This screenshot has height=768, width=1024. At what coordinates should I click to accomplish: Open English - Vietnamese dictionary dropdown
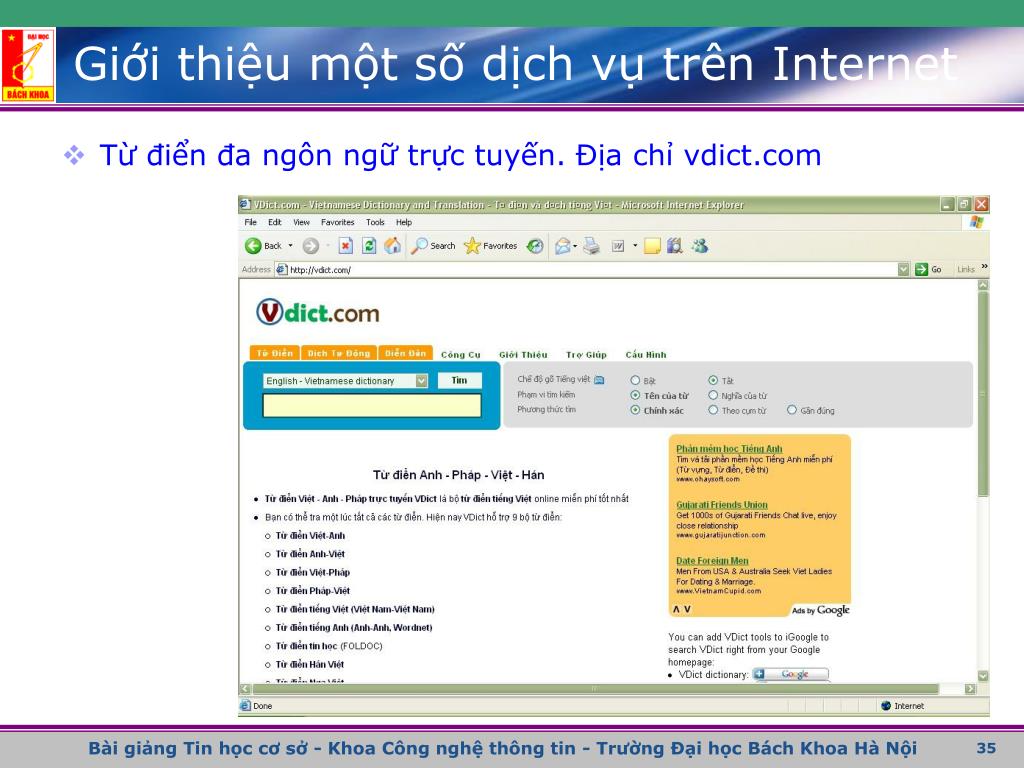click(345, 381)
